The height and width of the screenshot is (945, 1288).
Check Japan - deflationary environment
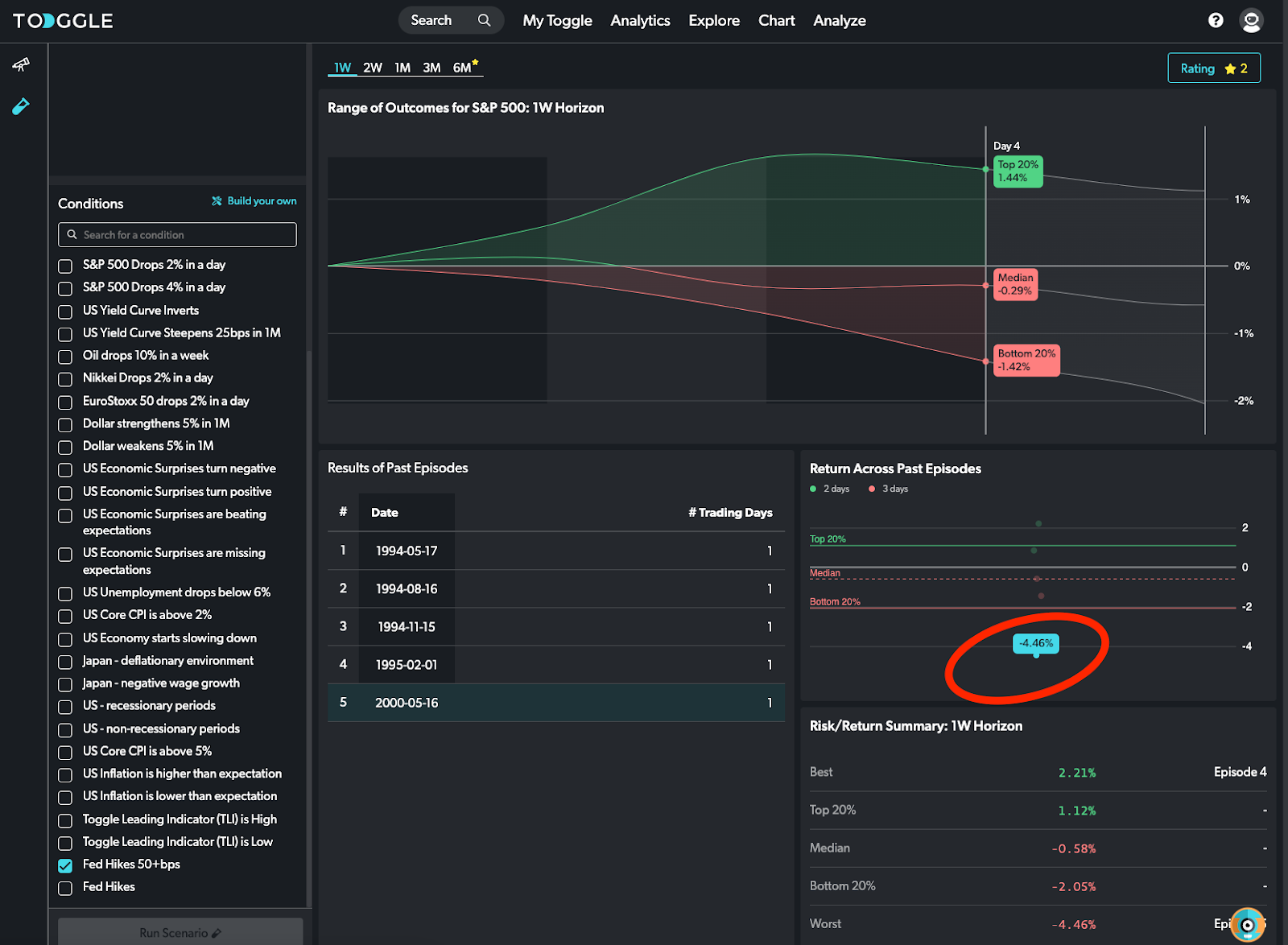coord(65,662)
